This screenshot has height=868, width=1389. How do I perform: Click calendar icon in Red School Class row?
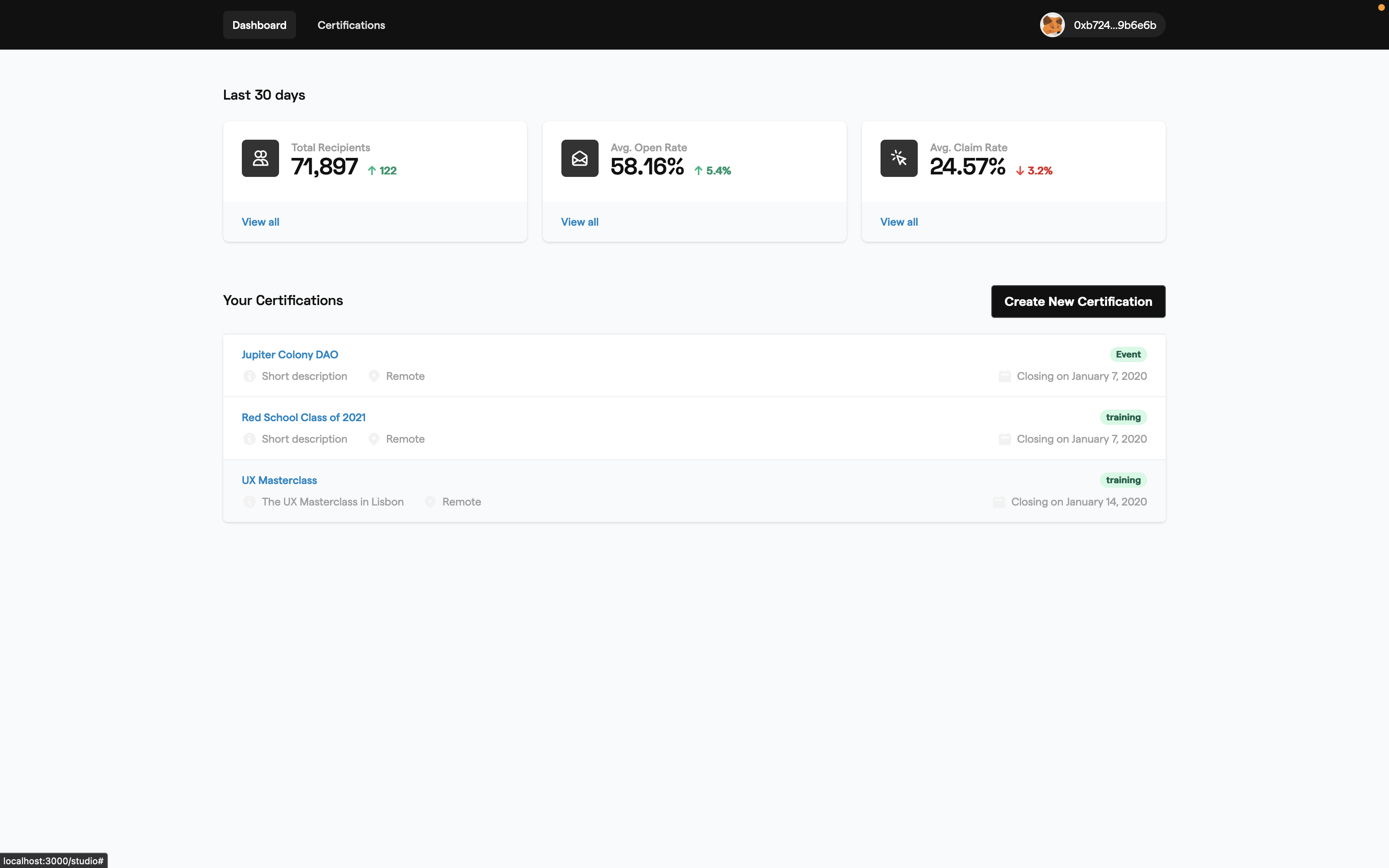[x=1005, y=439]
